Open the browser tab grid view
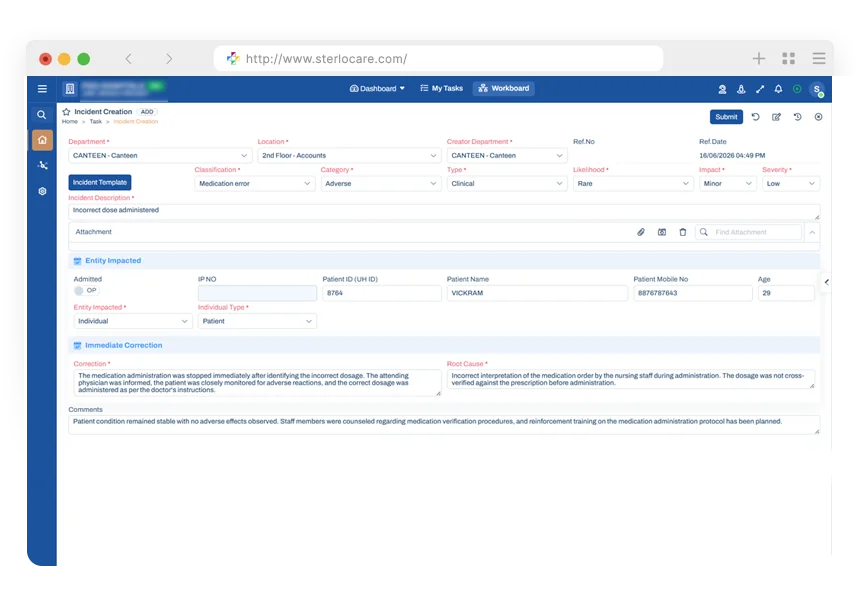Screen dimensions: 858x606 tap(789, 59)
